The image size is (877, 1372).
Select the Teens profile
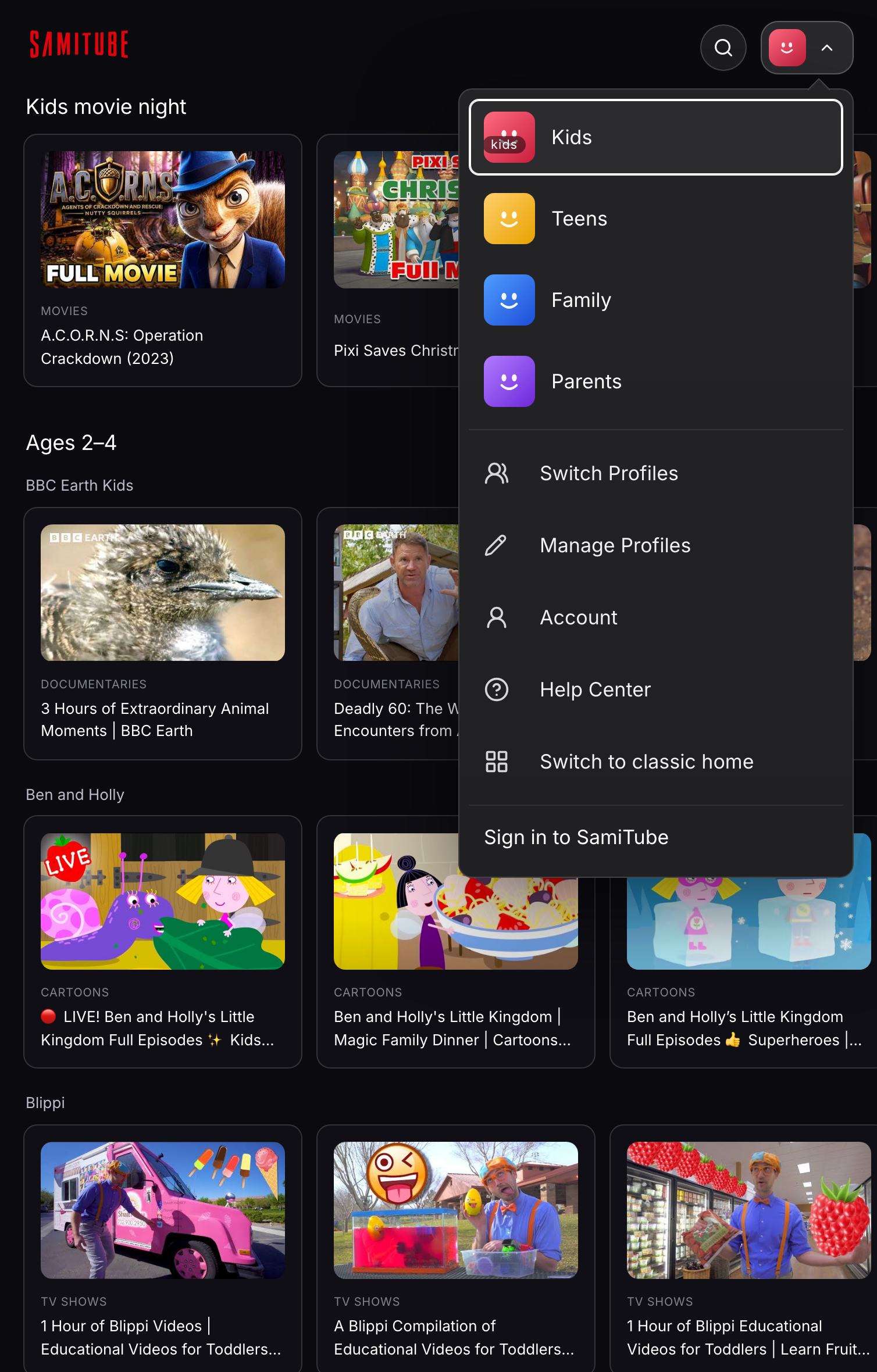click(x=655, y=219)
